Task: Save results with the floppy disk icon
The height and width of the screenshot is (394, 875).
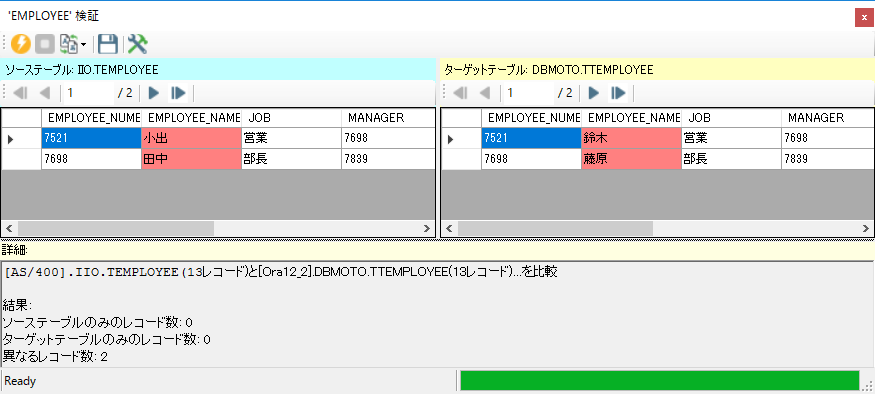Action: tap(107, 44)
